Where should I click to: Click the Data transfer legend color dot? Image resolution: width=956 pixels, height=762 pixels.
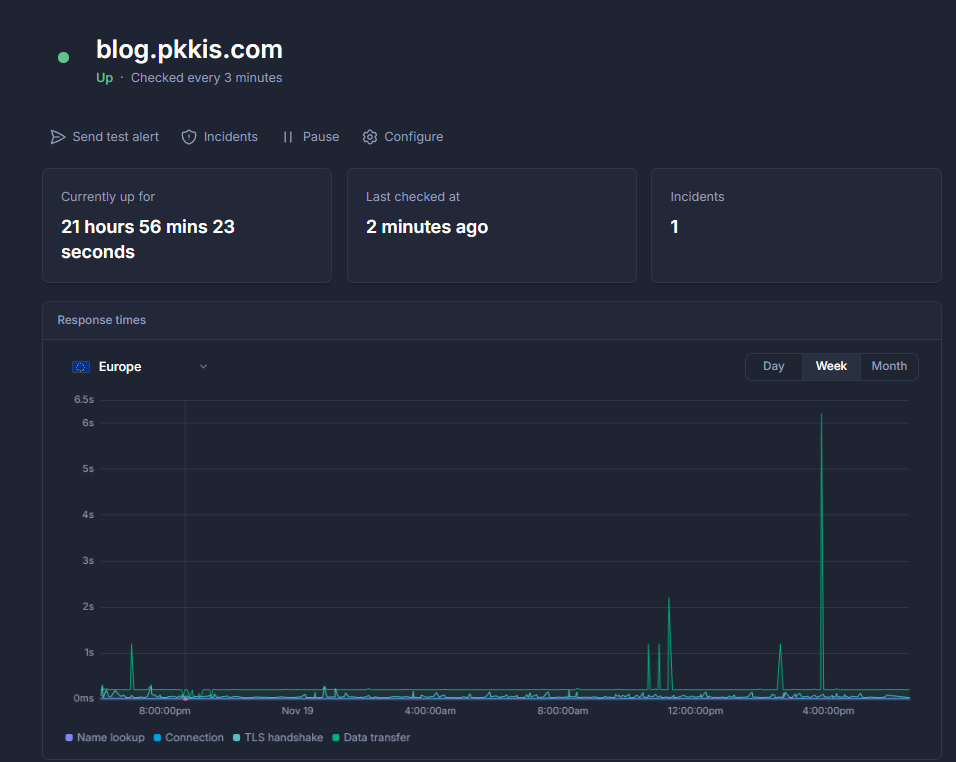point(336,738)
